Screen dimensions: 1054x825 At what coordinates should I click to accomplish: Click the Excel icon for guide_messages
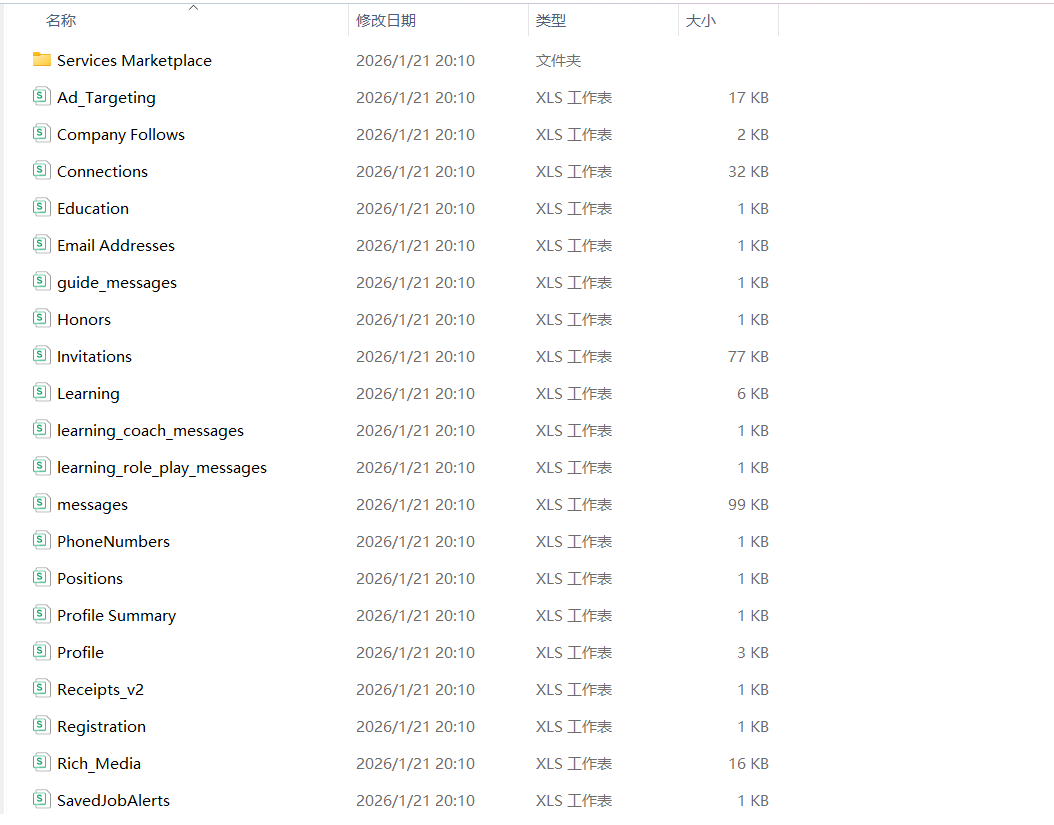pyautogui.click(x=41, y=281)
